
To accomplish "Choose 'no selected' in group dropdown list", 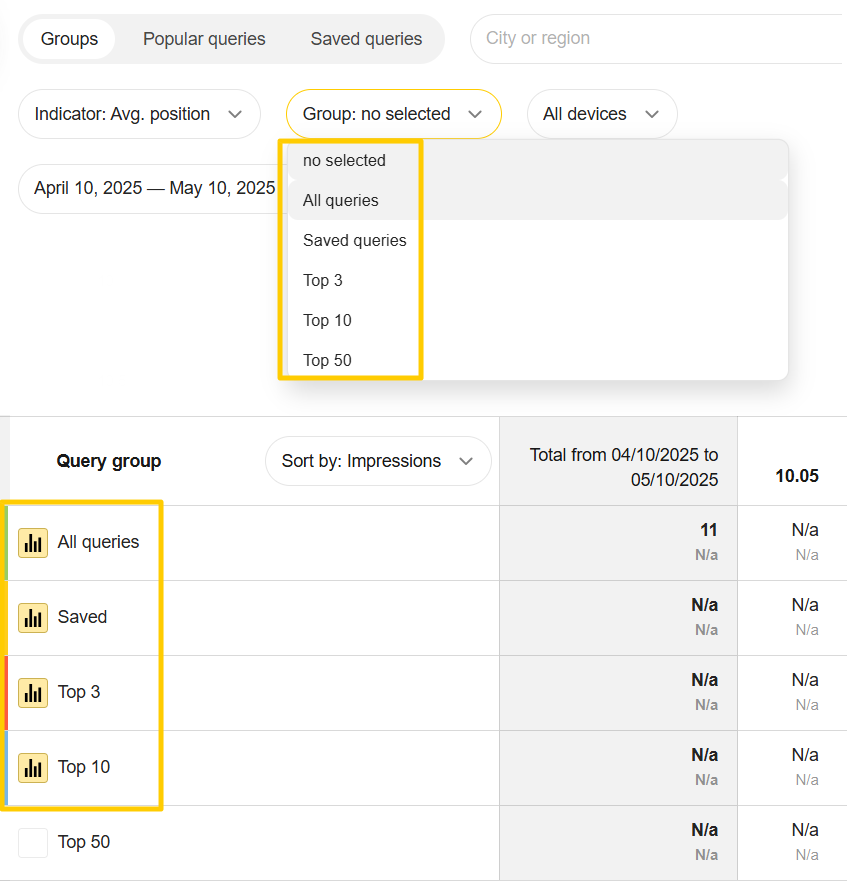I will (x=344, y=160).
